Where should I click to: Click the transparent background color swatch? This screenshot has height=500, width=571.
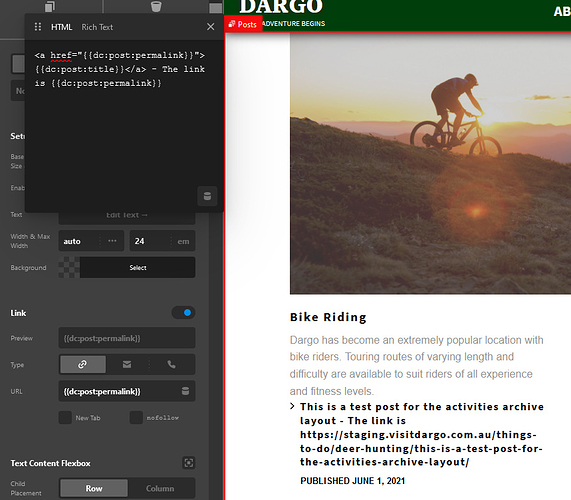pyautogui.click(x=69, y=268)
